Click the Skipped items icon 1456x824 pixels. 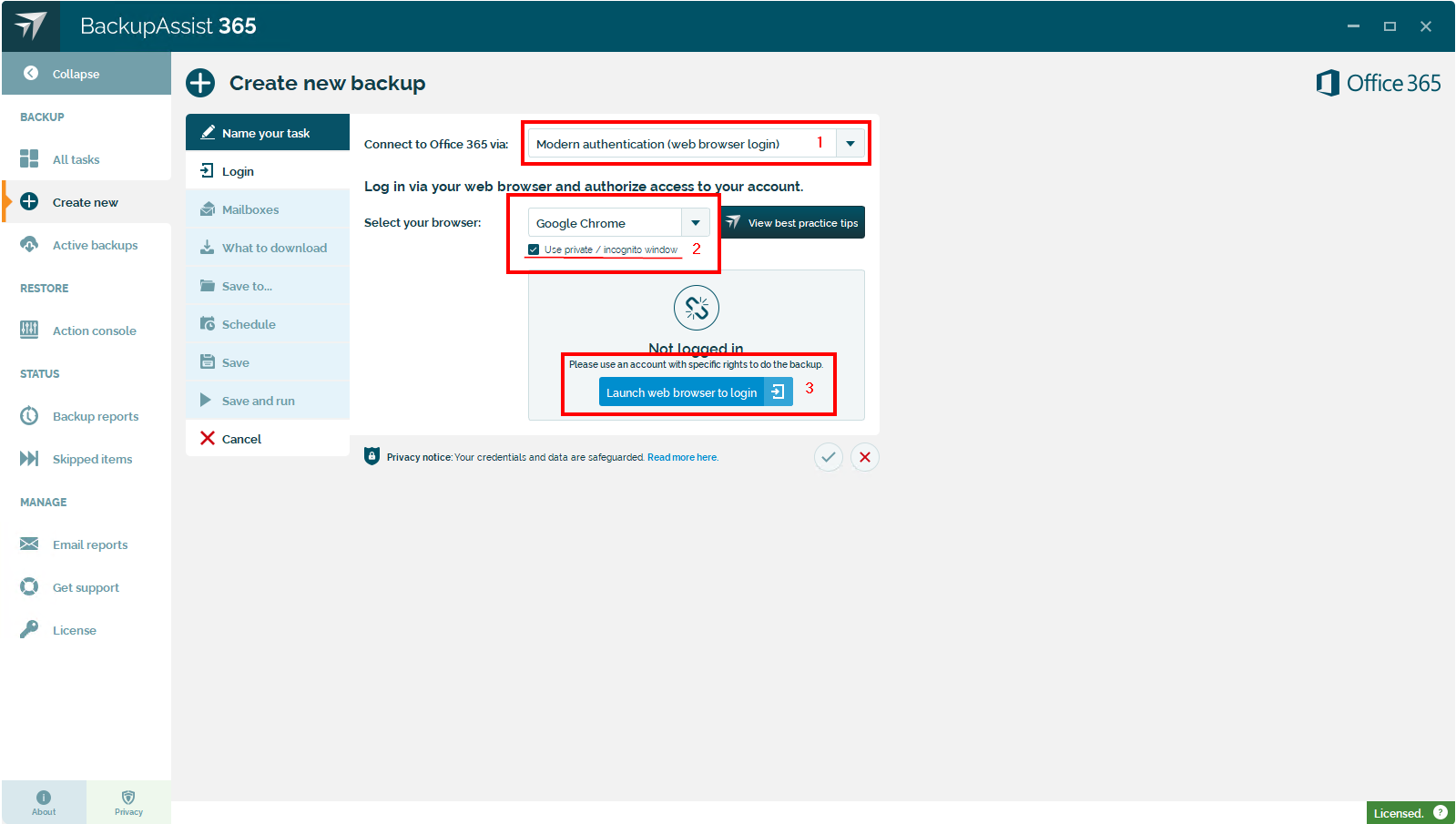(29, 458)
